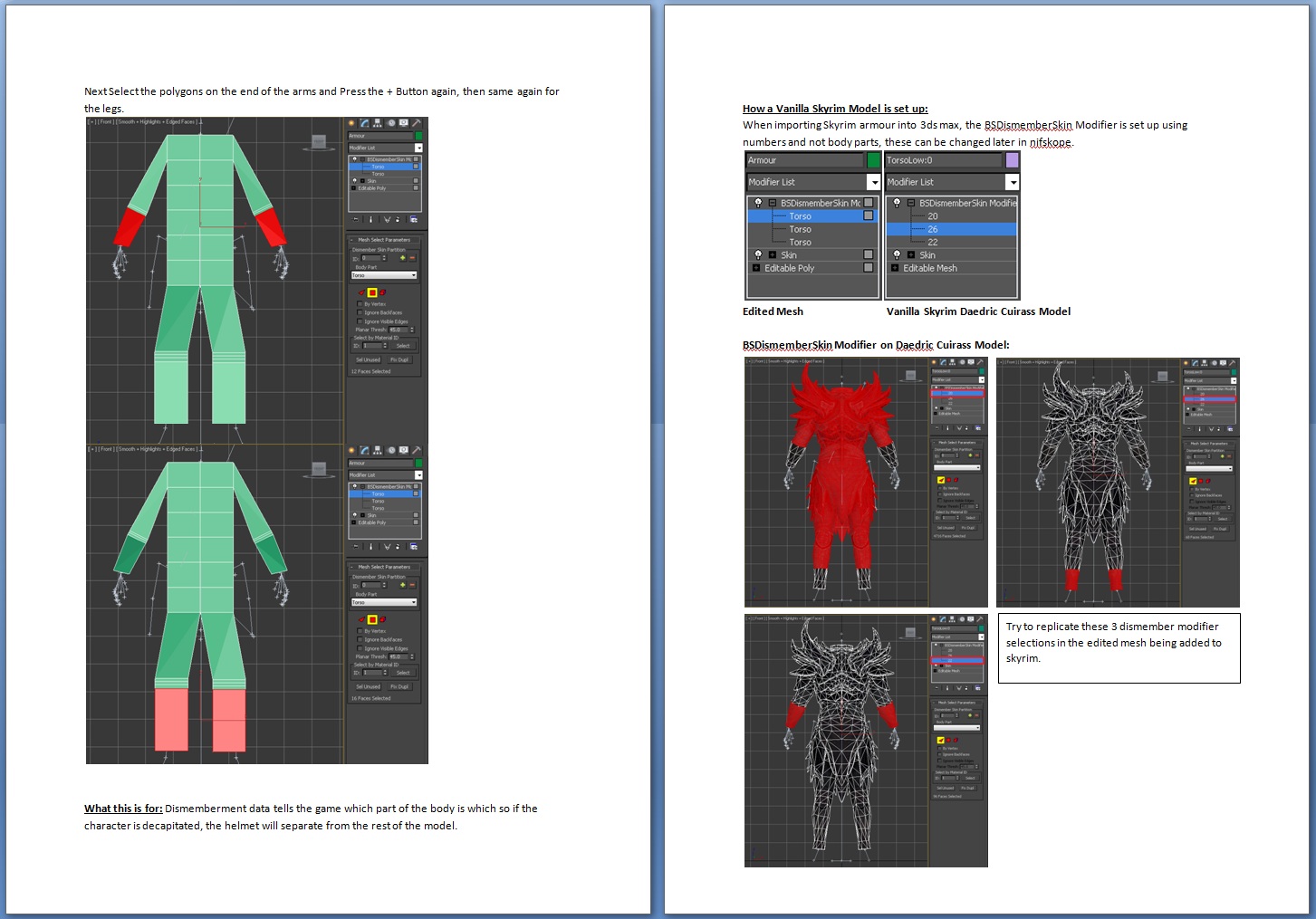This screenshot has height=919, width=1316.
Task: Click purple color swatch beside TorsoLow:0
Action: 1012,160
